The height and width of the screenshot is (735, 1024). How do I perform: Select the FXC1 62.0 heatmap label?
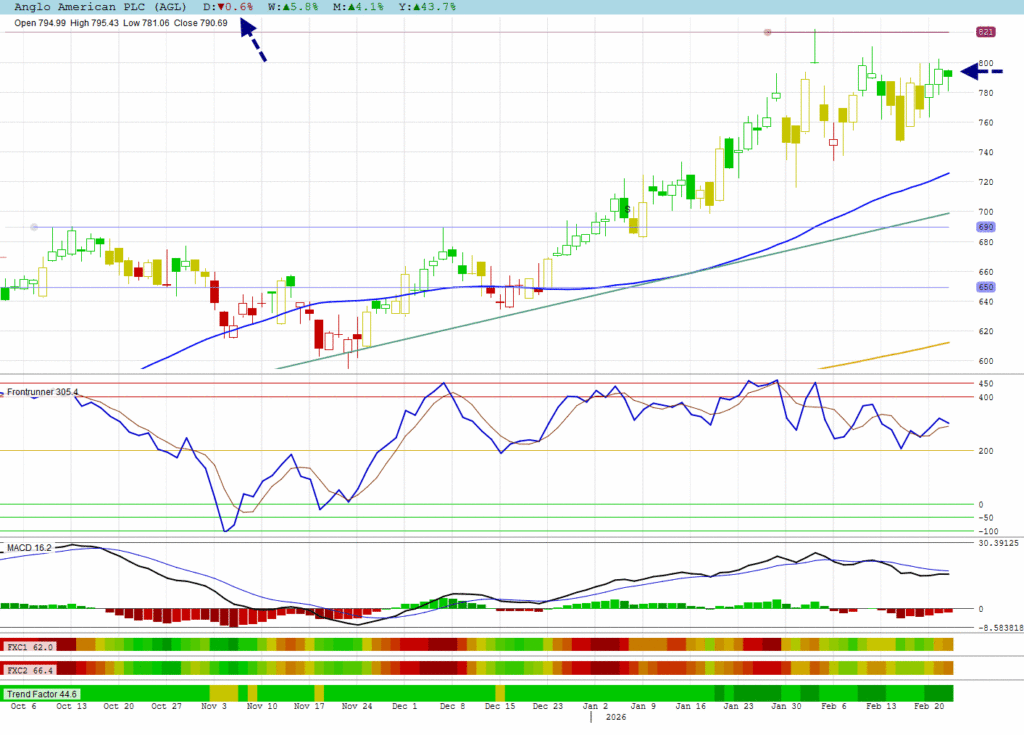point(30,647)
